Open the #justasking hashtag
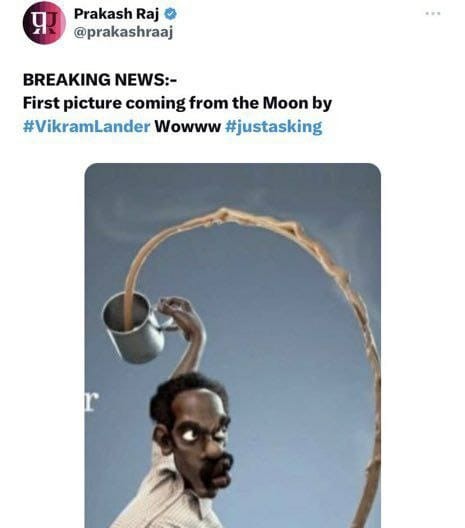The width and height of the screenshot is (465, 528). point(273,127)
